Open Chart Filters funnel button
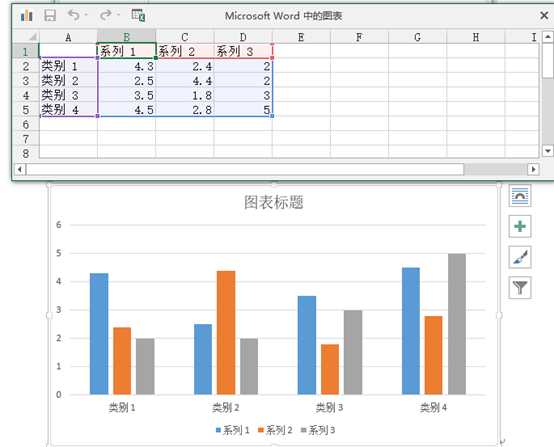This screenshot has width=554, height=447. pos(520,287)
